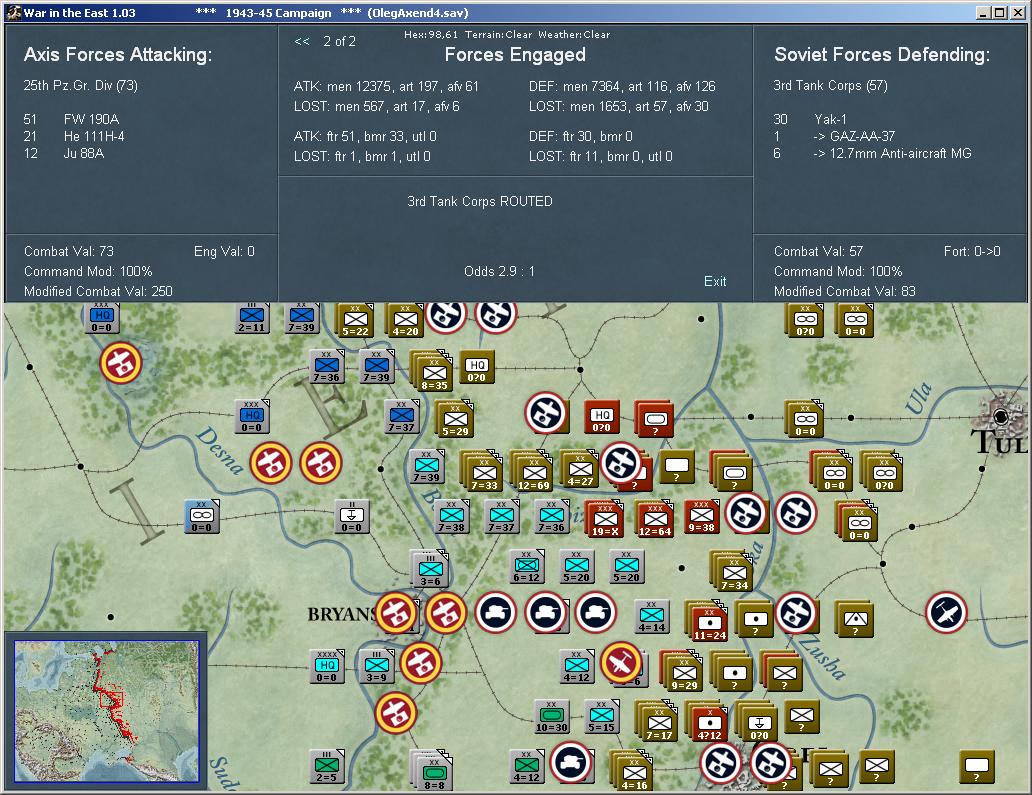Select the unit counter labeled 9=29

[684, 671]
